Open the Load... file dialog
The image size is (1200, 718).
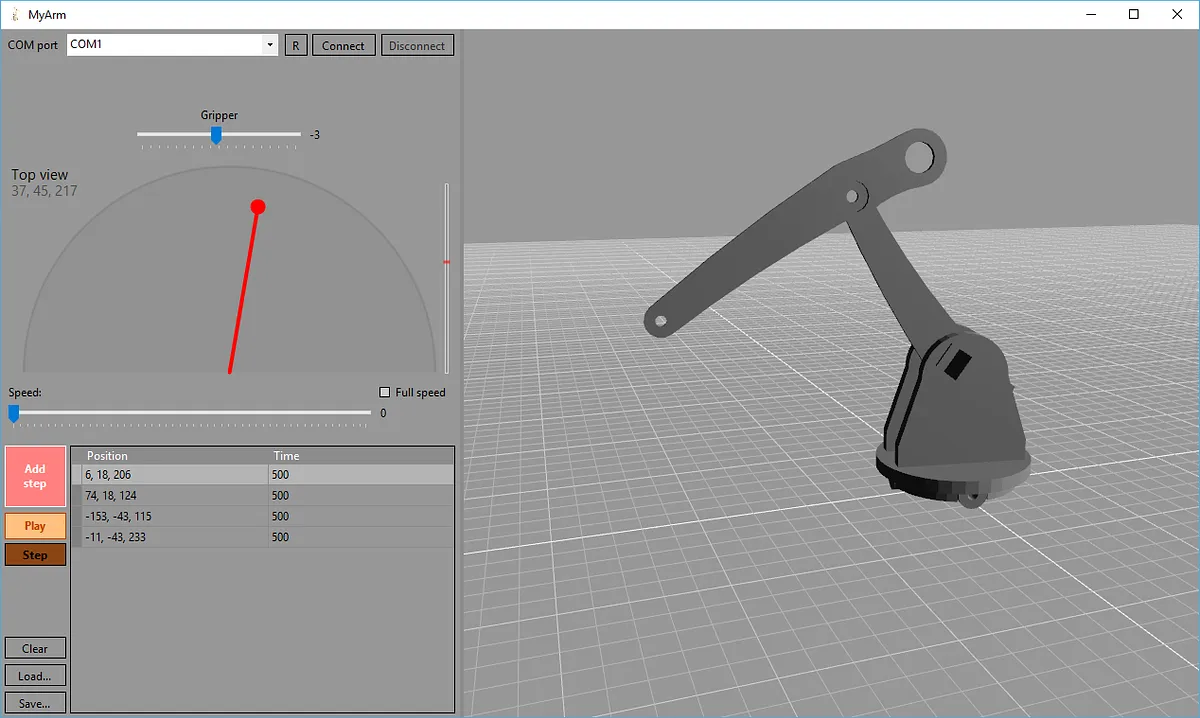[35, 675]
